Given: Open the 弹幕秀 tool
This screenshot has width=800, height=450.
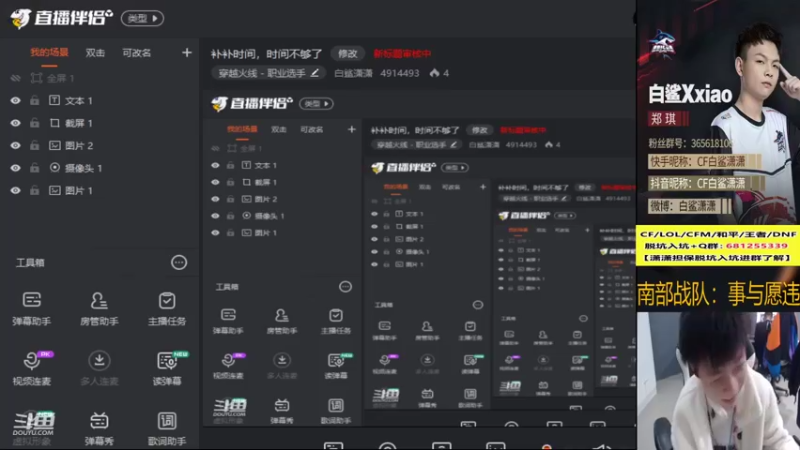Looking at the screenshot, I should click(99, 429).
